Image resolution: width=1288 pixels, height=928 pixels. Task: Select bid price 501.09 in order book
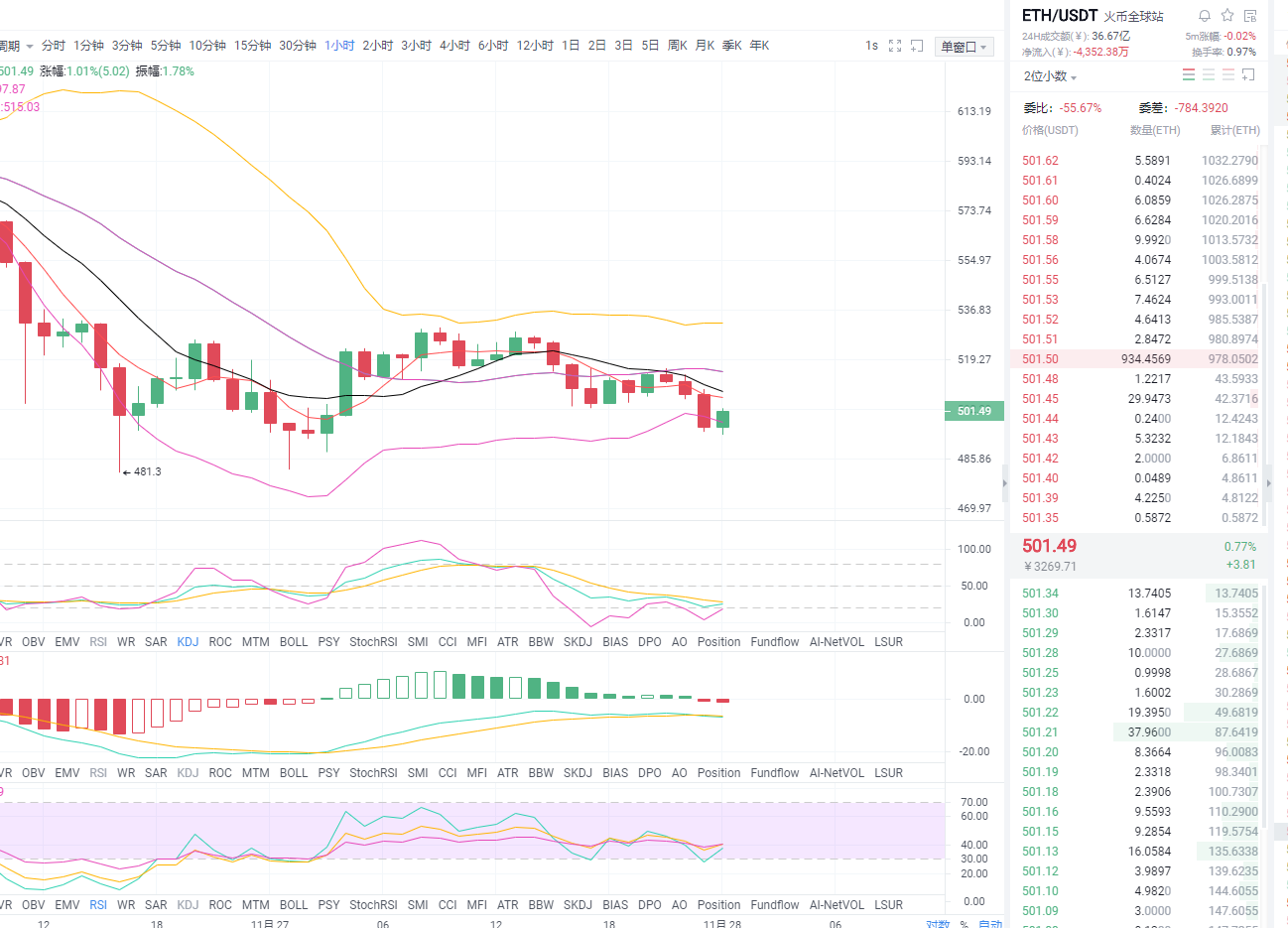click(x=1040, y=911)
